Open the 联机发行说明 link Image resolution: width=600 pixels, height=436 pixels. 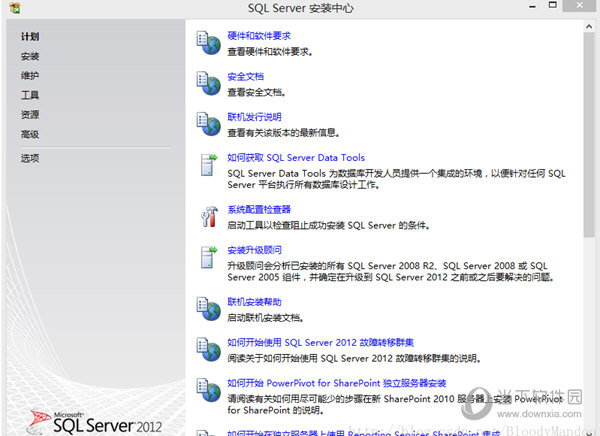tap(254, 117)
